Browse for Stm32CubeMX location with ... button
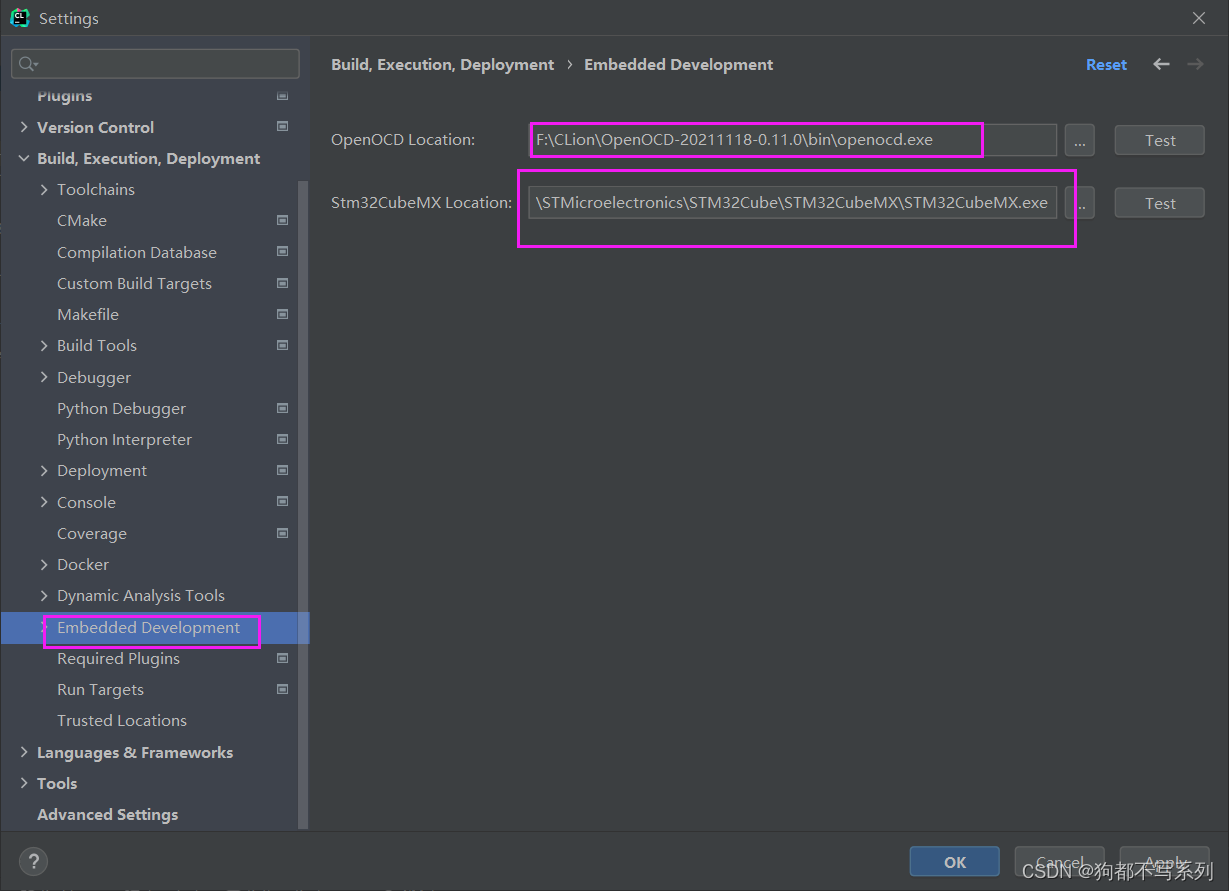Image resolution: width=1229 pixels, height=891 pixels. (x=1079, y=203)
